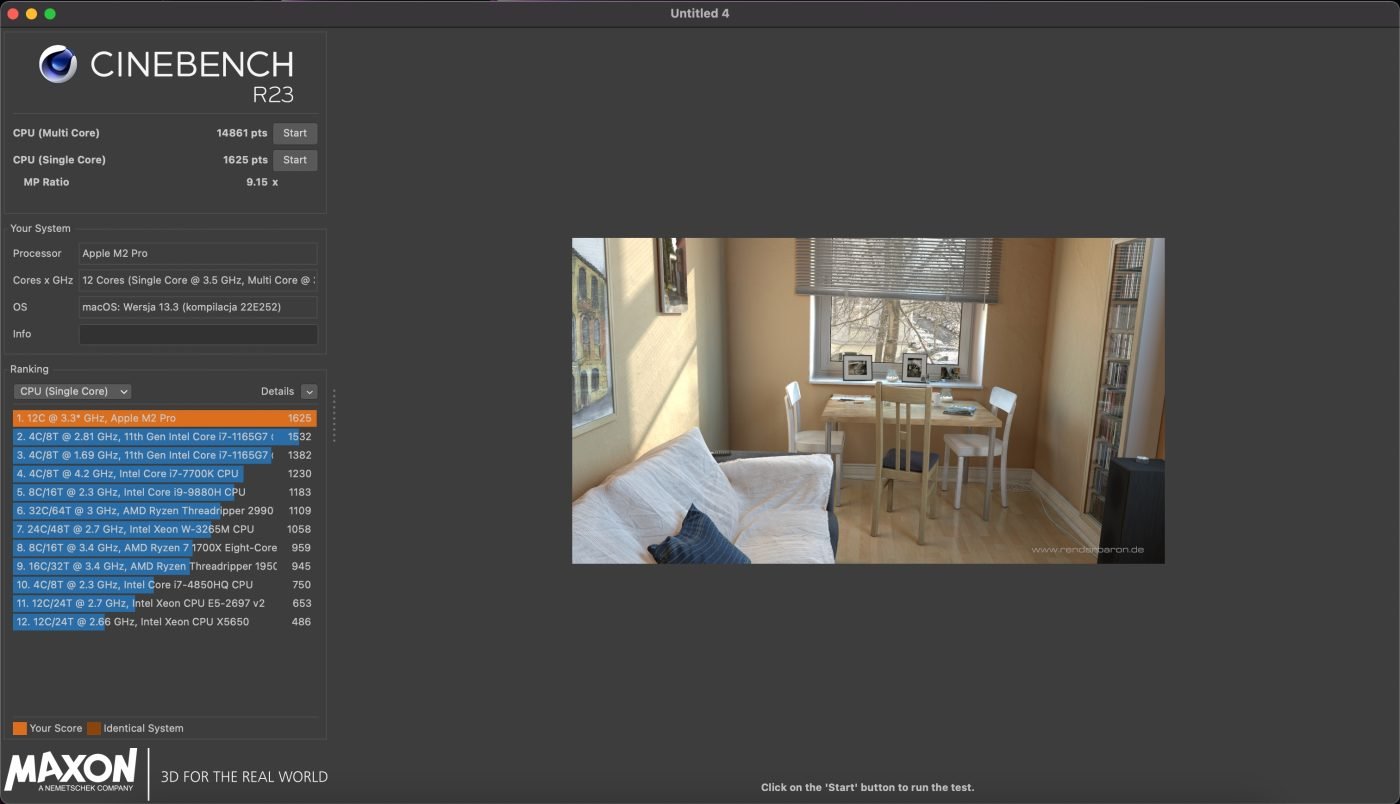The width and height of the screenshot is (1400, 804).
Task: Click the Processor field showing Apple M2 Pro
Action: [x=198, y=254]
